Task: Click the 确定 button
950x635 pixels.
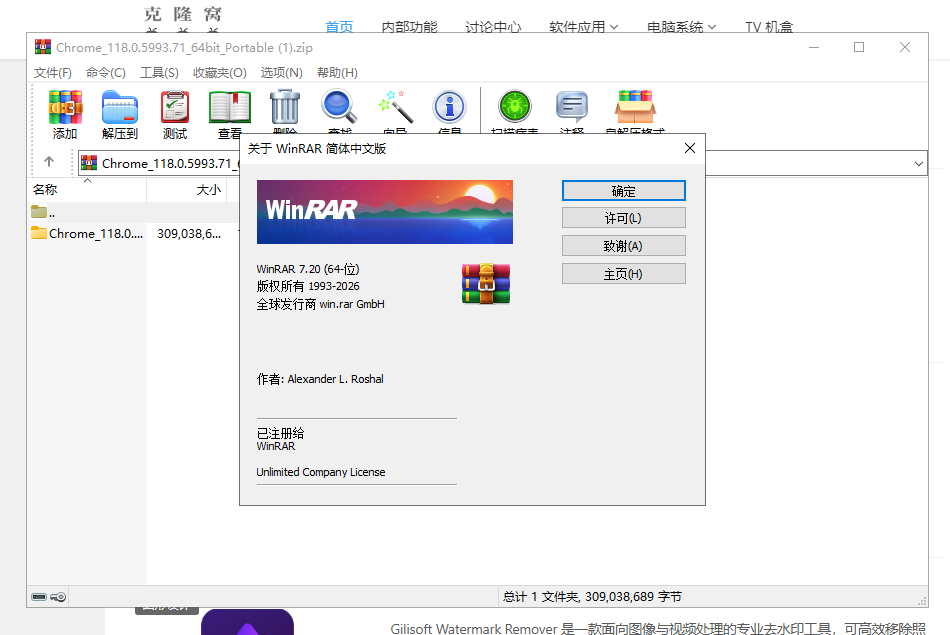Action: click(623, 191)
